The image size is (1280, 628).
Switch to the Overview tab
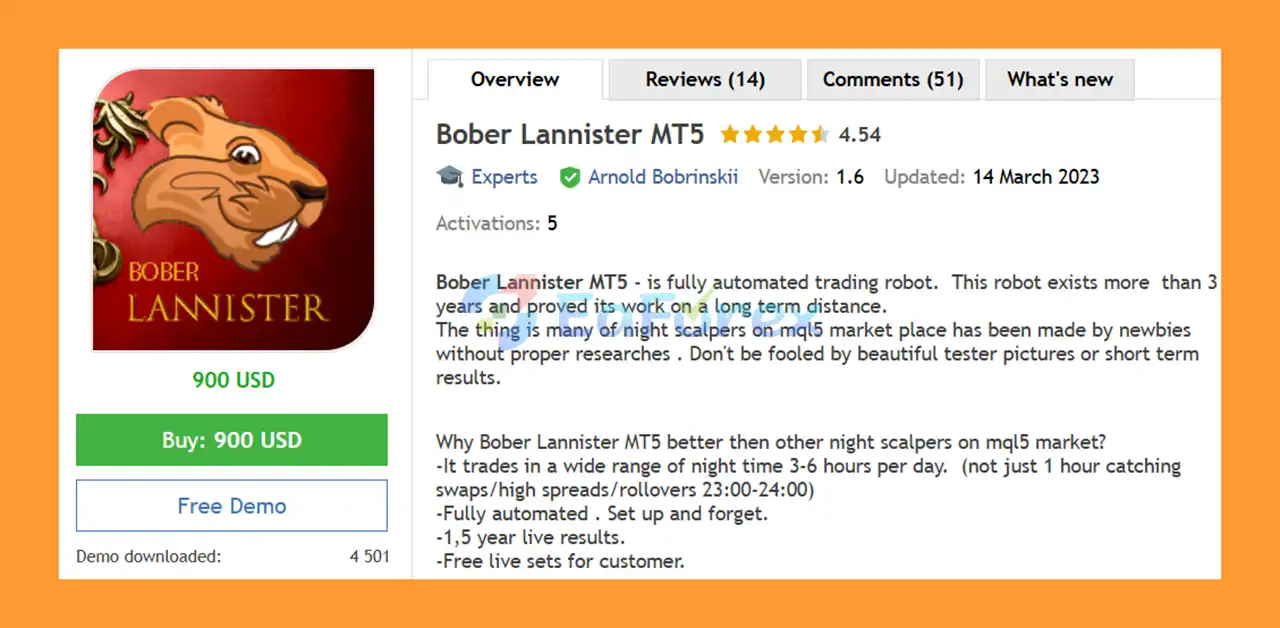click(515, 80)
